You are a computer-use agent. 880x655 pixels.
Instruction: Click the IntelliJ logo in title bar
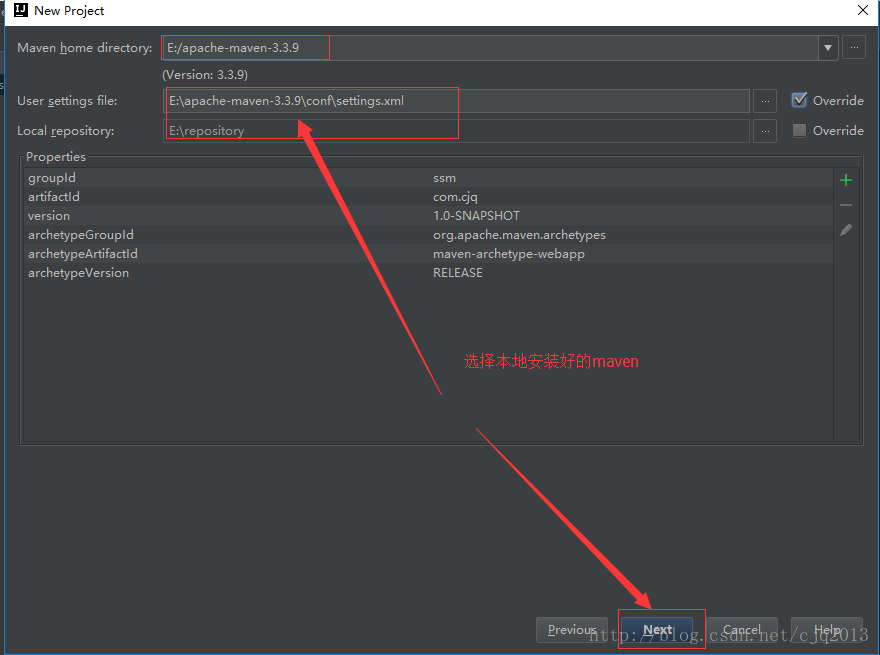pyautogui.click(x=21, y=10)
